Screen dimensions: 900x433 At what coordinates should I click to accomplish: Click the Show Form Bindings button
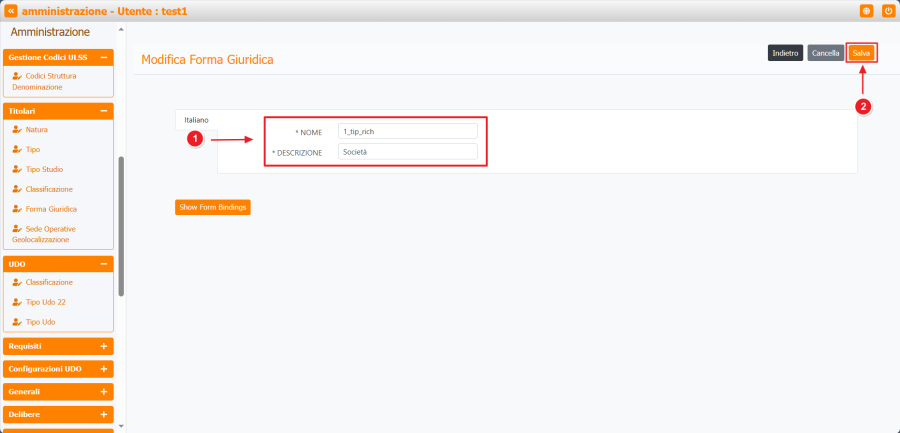tap(212, 207)
